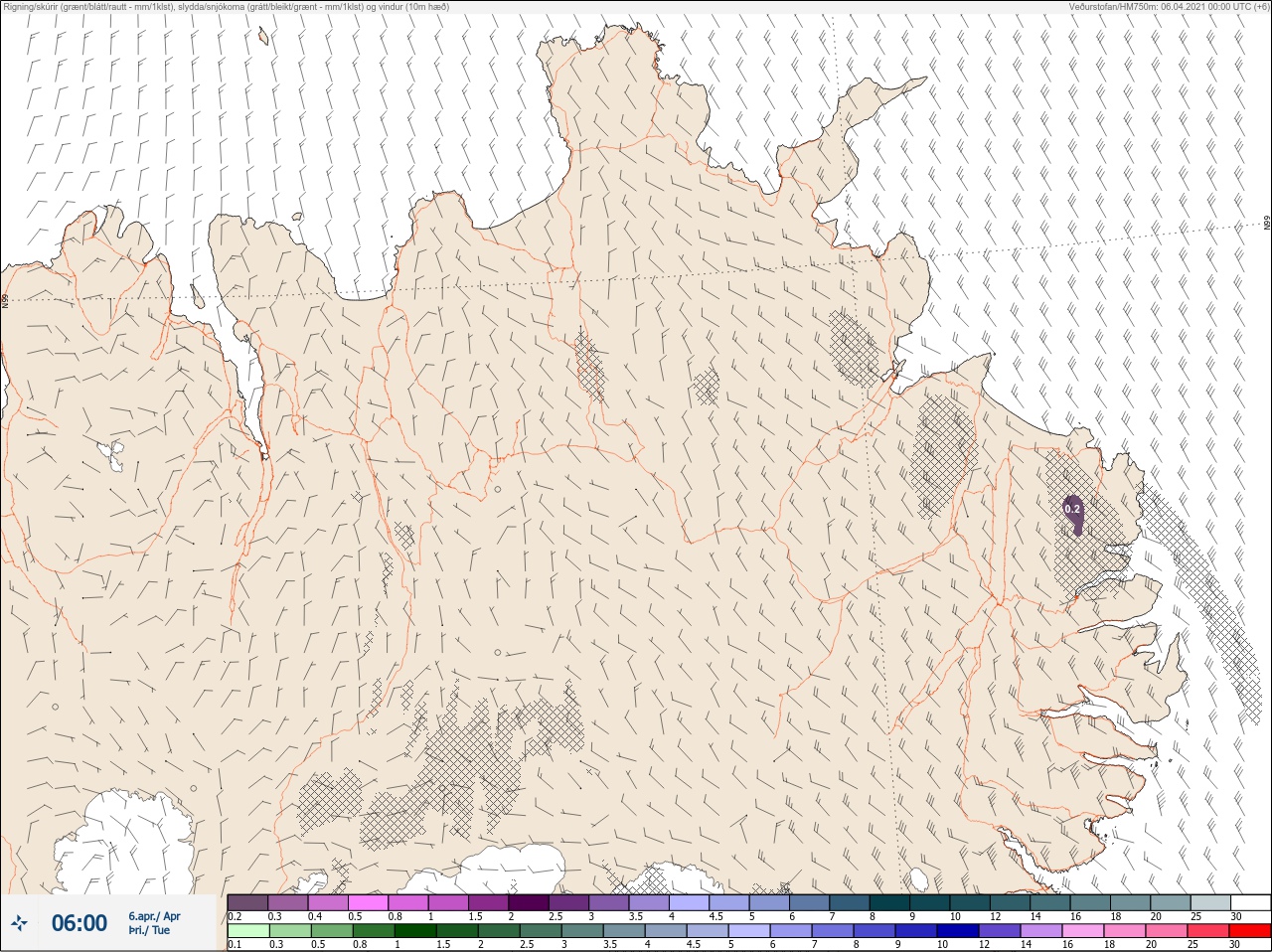Image resolution: width=1272 pixels, height=952 pixels.
Task: Click lower legend pale green swatch between 0.1 and 0.3
Action: [x=247, y=931]
